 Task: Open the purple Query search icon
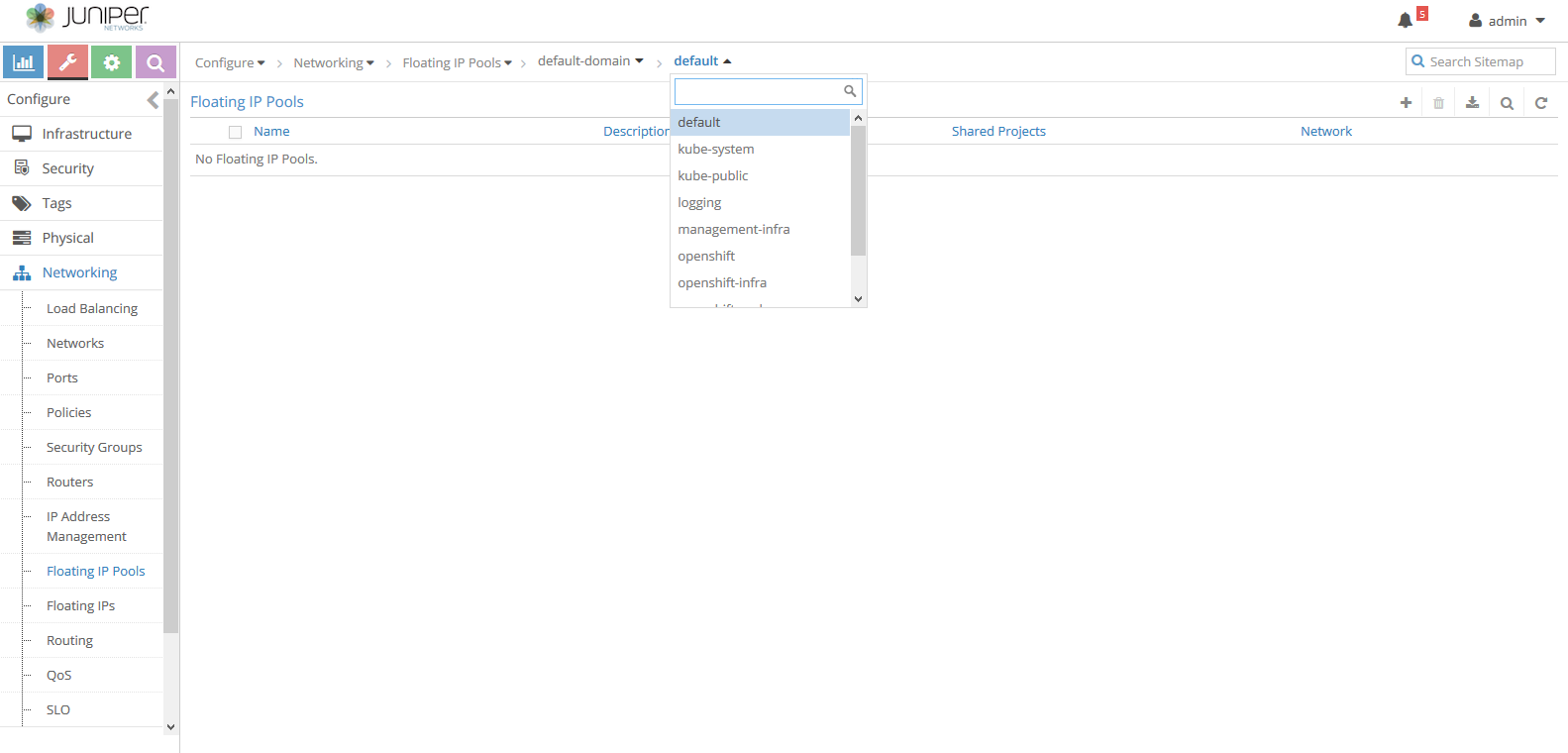pos(156,62)
